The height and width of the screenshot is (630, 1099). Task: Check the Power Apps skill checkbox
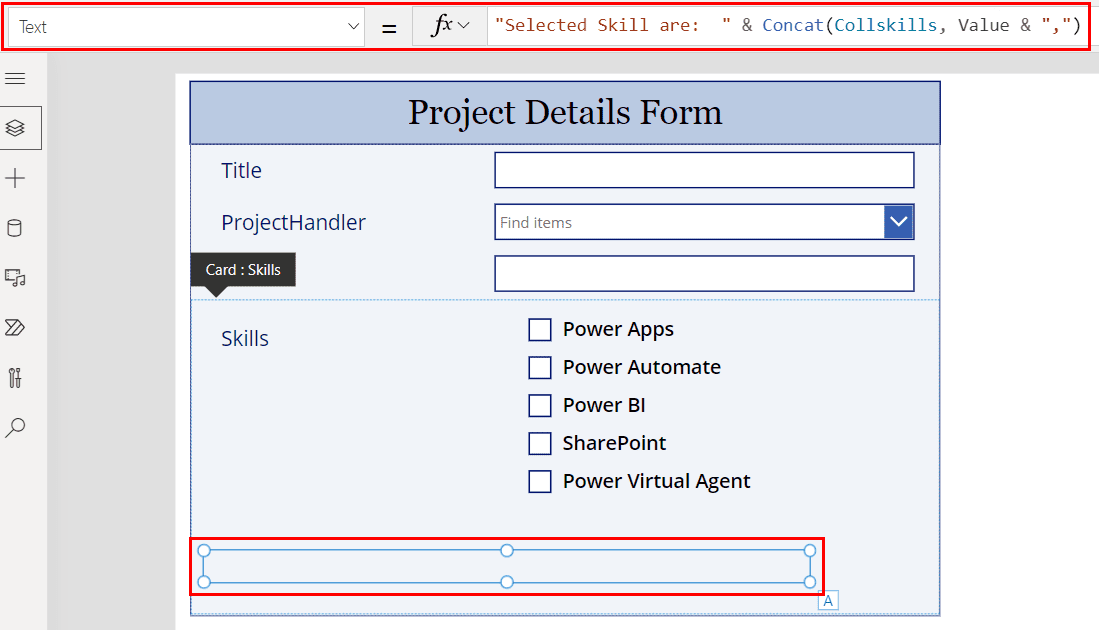(x=540, y=329)
